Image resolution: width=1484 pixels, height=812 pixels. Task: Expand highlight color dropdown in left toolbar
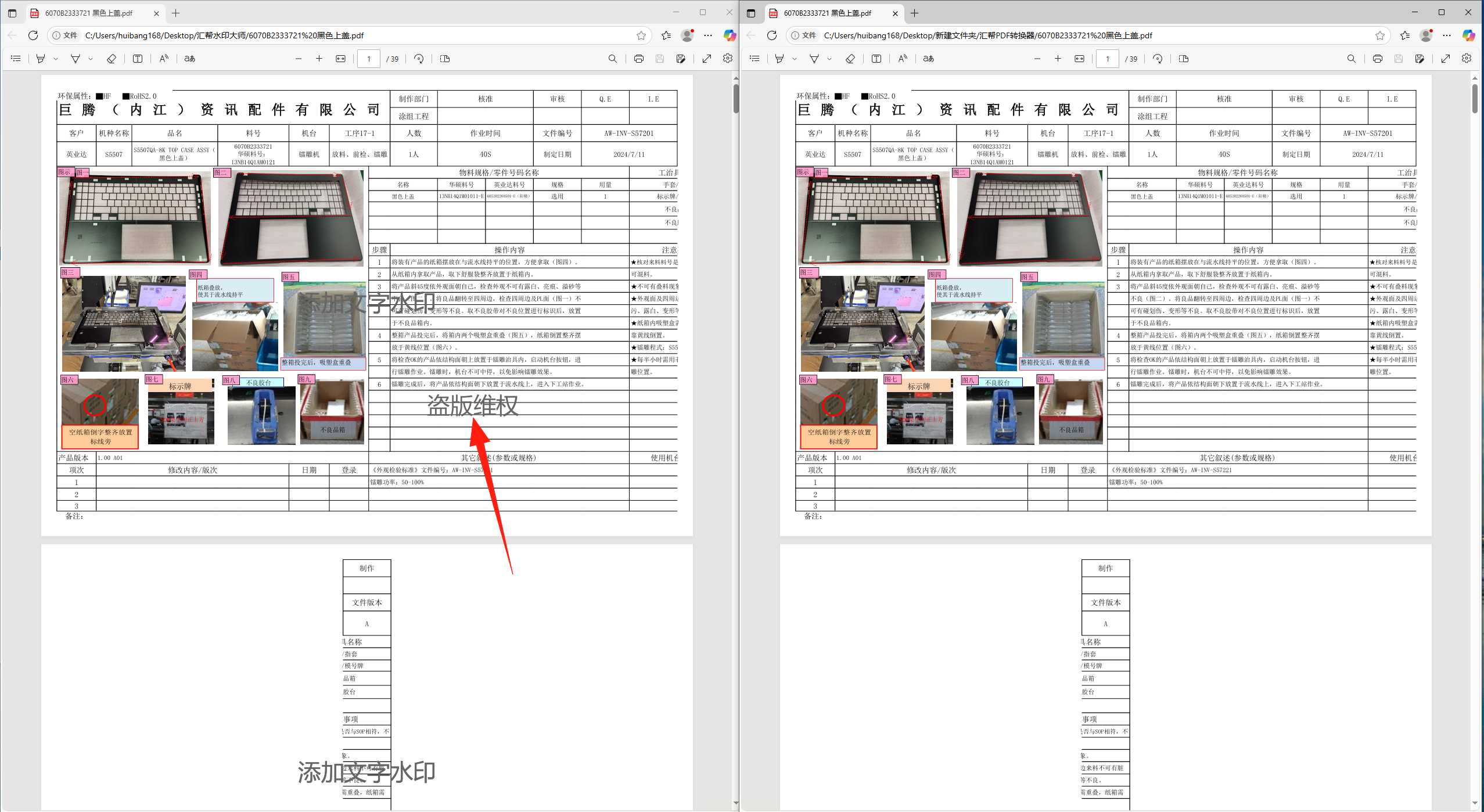56,59
